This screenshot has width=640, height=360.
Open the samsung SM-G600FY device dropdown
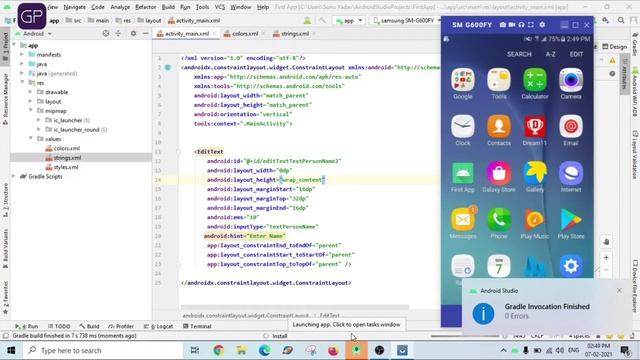[x=406, y=20]
